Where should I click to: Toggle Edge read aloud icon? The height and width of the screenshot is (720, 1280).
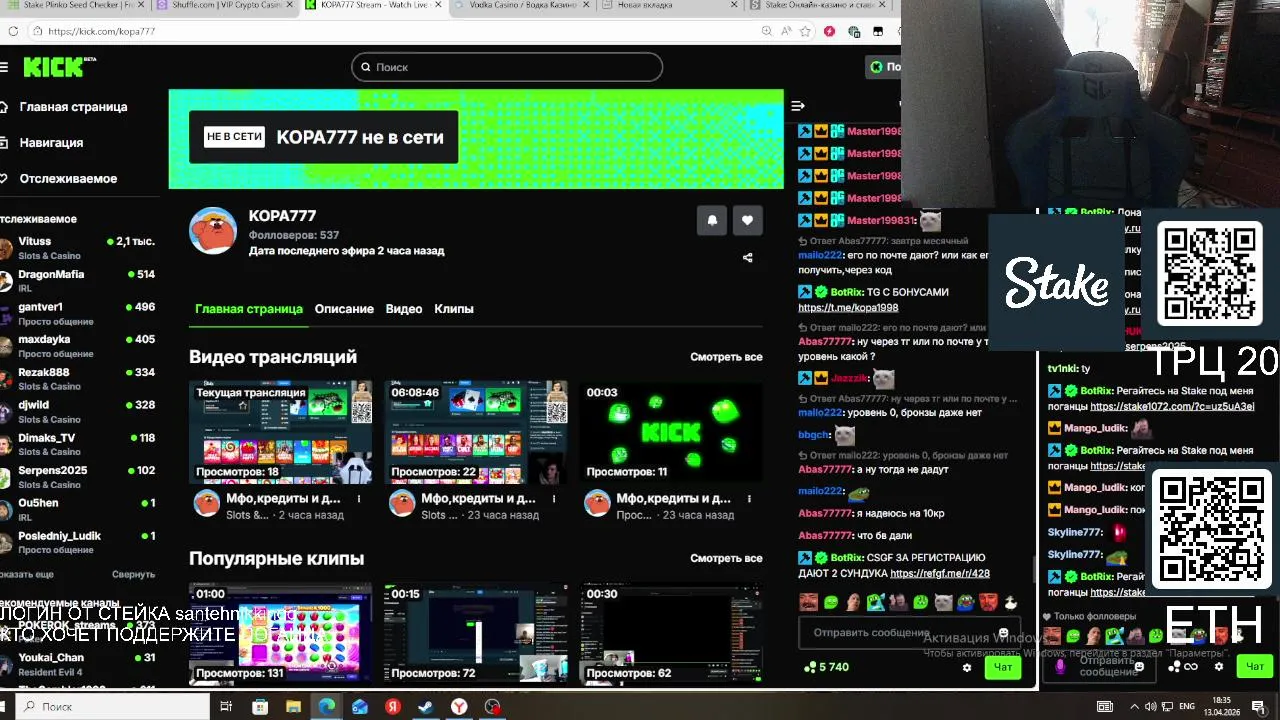tap(786, 31)
